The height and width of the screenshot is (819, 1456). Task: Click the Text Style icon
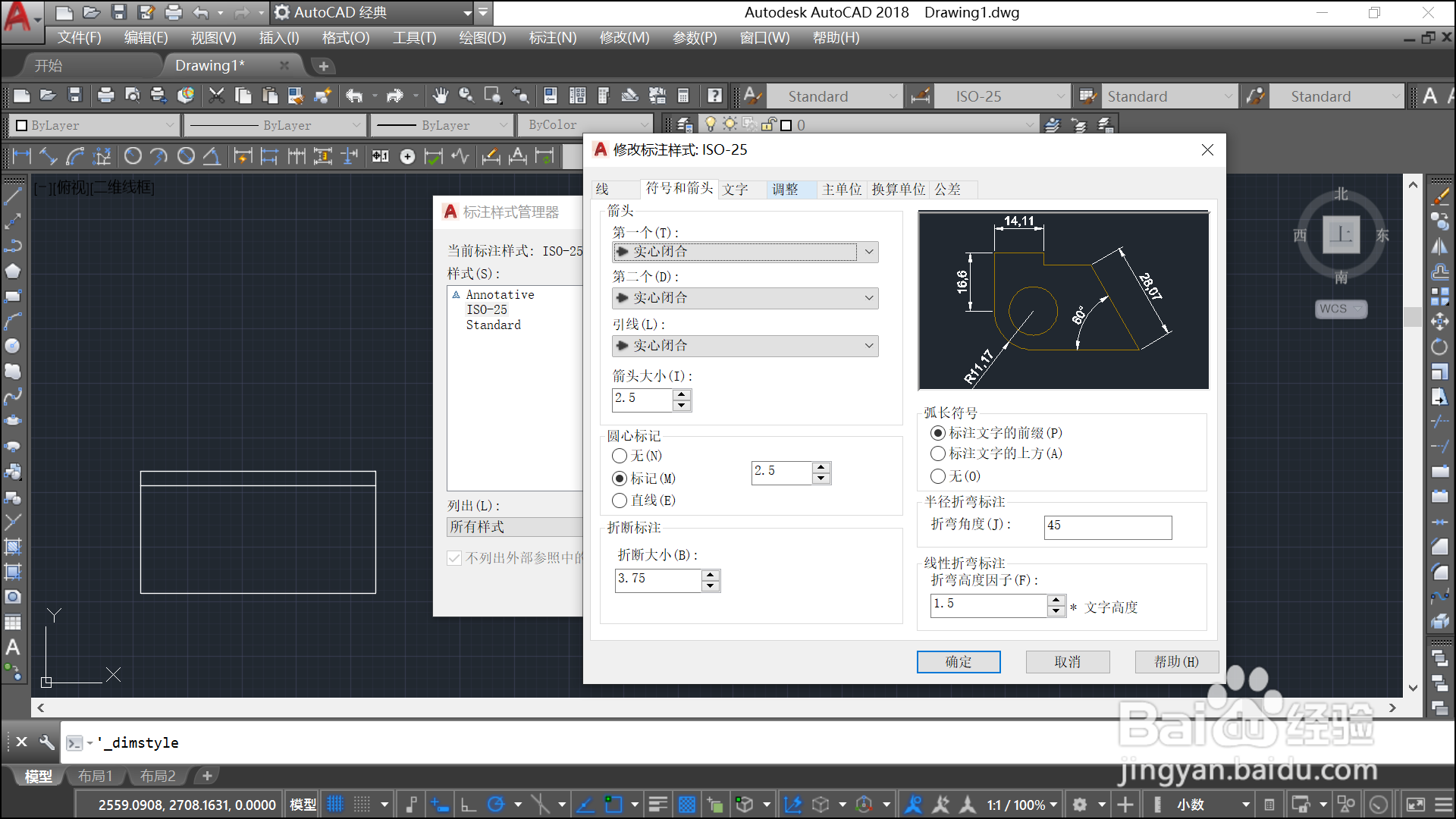pos(752,96)
